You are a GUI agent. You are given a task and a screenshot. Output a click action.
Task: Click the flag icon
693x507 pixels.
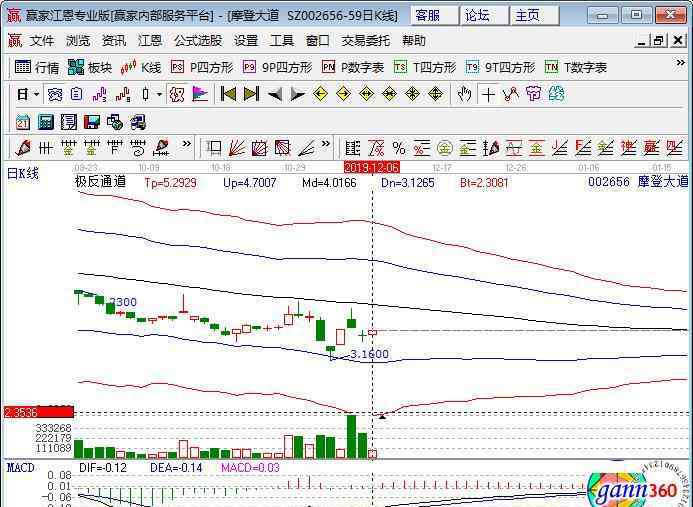click(200, 94)
